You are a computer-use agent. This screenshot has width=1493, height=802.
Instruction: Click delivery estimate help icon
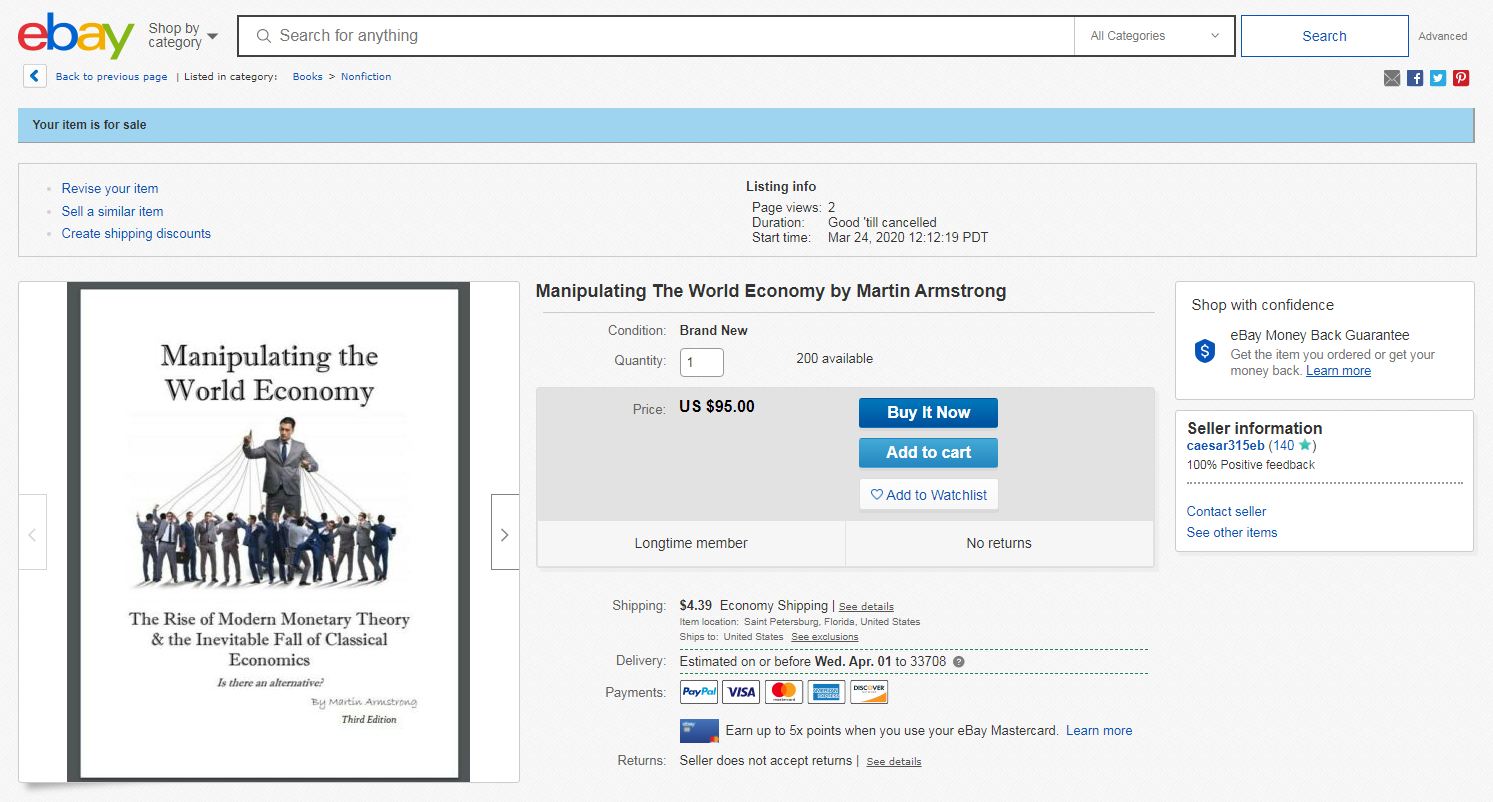point(959,662)
